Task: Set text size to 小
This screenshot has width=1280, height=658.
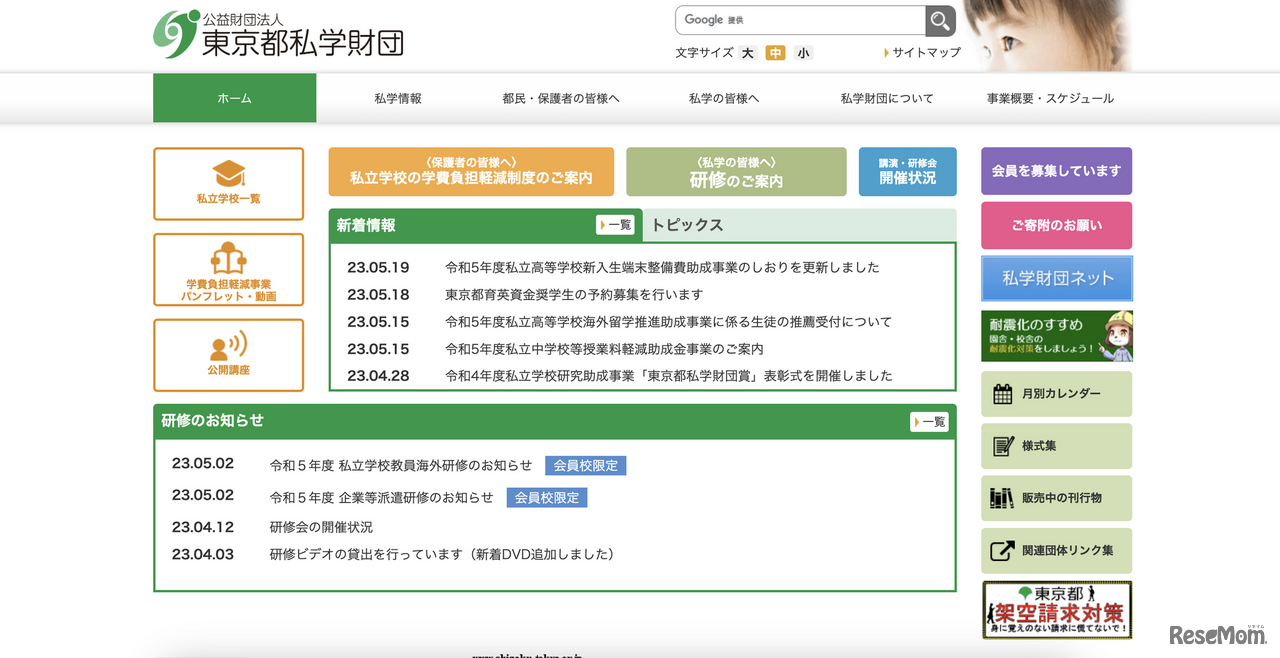Action: coord(803,52)
